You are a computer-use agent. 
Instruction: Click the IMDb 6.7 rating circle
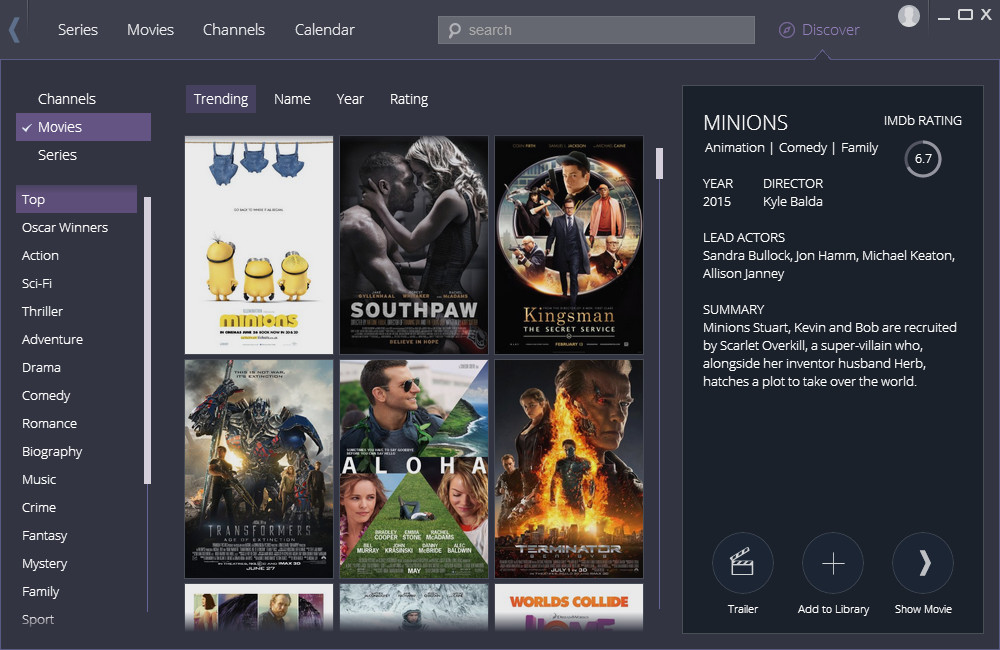point(923,159)
